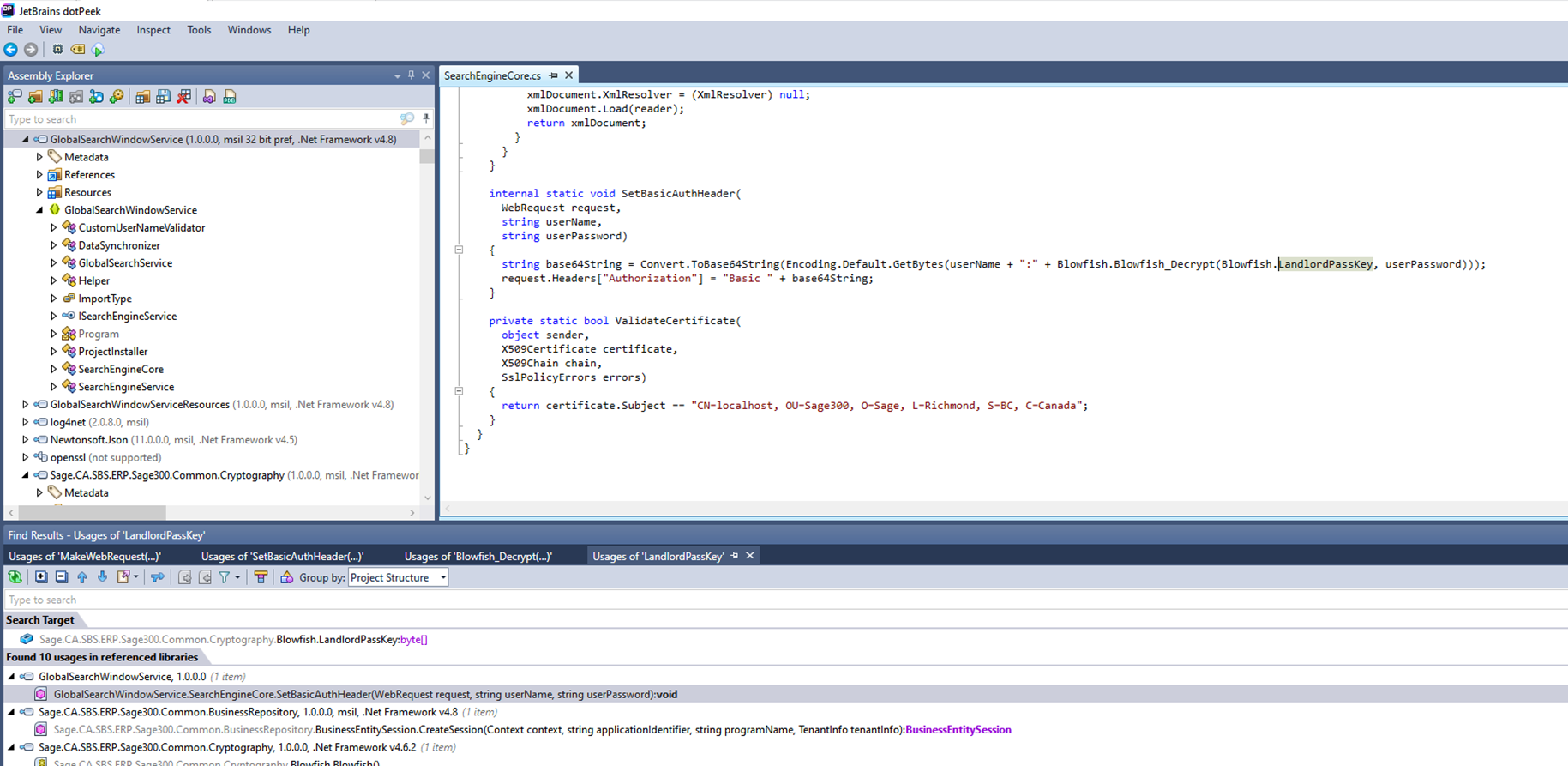The image size is (1568, 766).
Task: Collapse all results with minus icon
Action: point(61,577)
